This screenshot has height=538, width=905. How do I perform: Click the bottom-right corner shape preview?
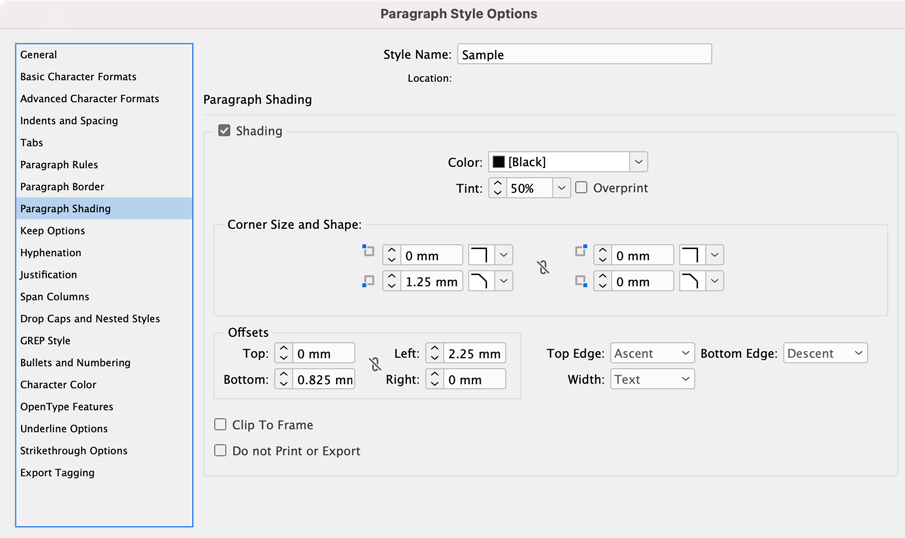click(x=692, y=281)
